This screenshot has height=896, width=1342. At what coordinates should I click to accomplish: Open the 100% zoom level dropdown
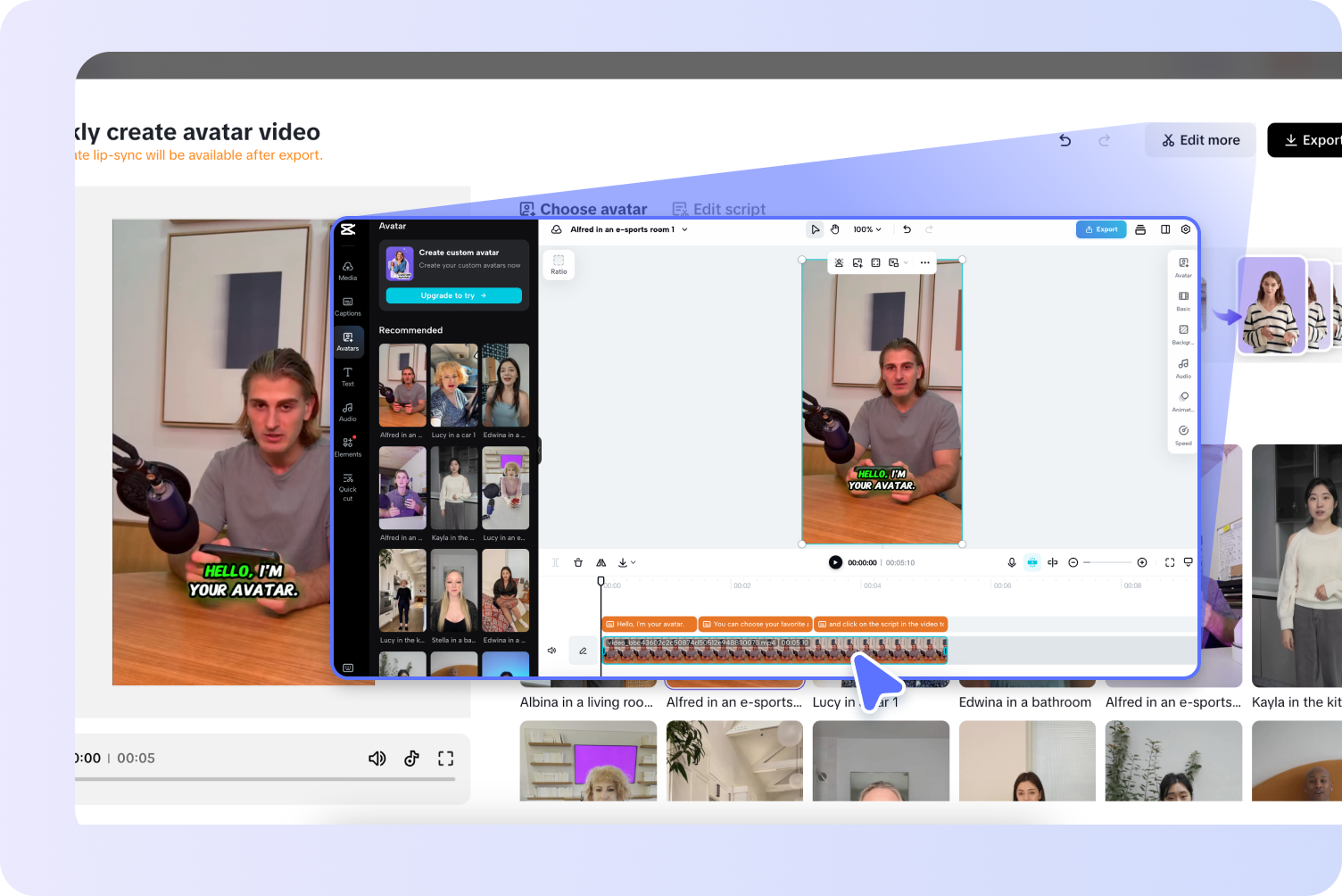pos(866,229)
